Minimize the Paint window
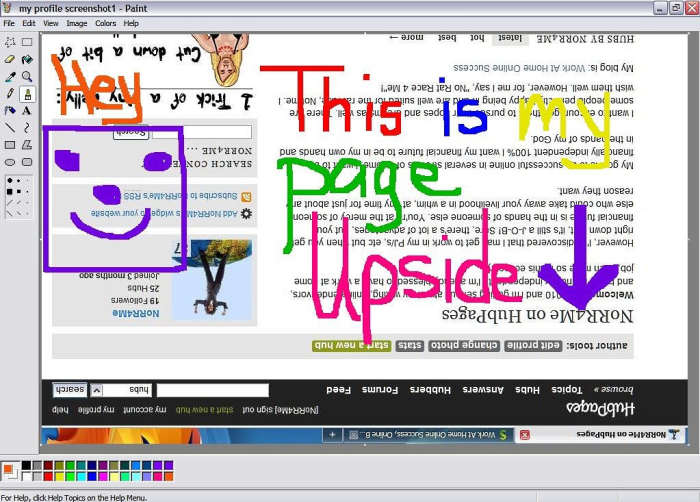 660,8
